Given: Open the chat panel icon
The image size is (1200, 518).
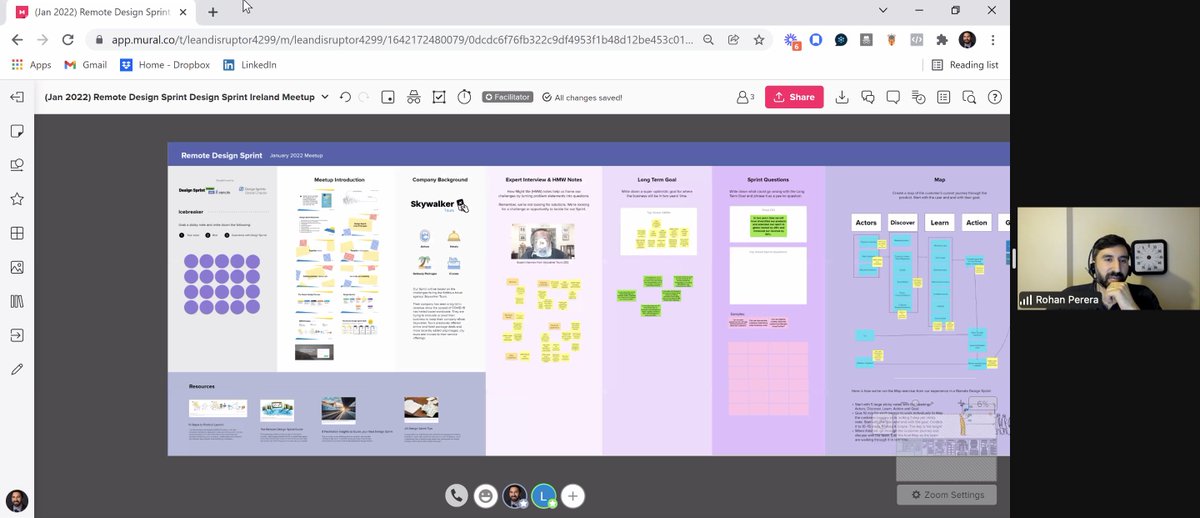Looking at the screenshot, I should click(868, 97).
